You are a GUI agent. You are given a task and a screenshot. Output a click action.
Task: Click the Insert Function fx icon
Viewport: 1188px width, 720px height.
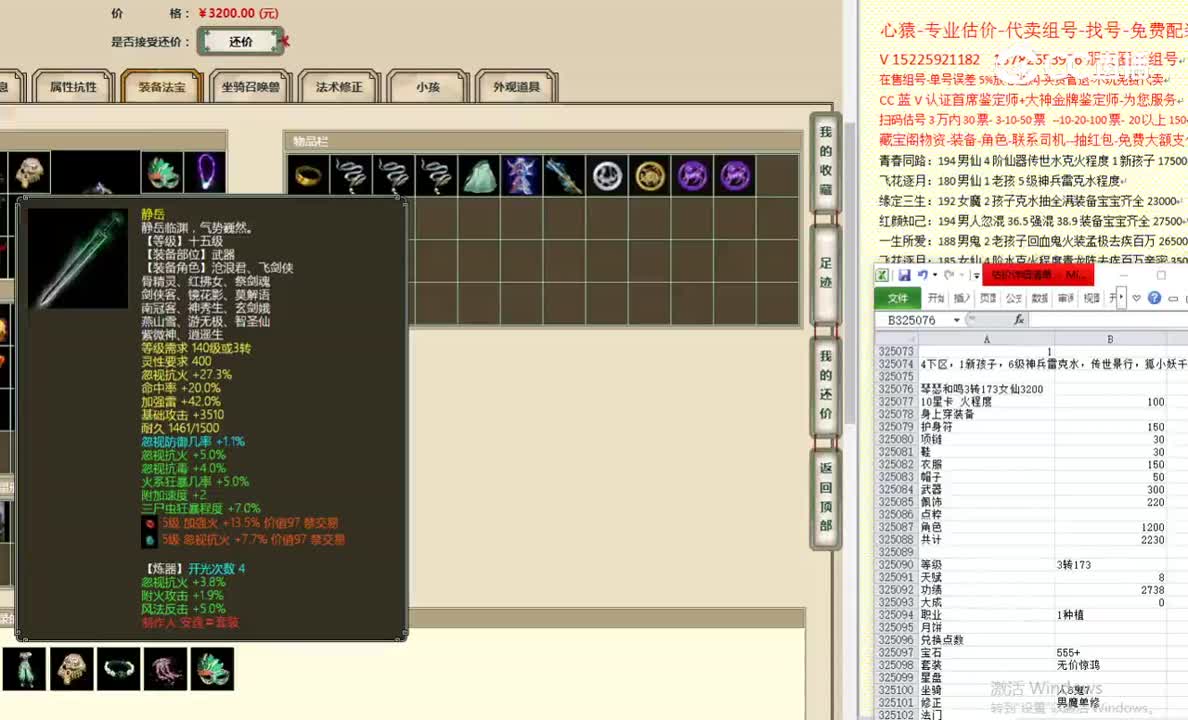(1017, 319)
